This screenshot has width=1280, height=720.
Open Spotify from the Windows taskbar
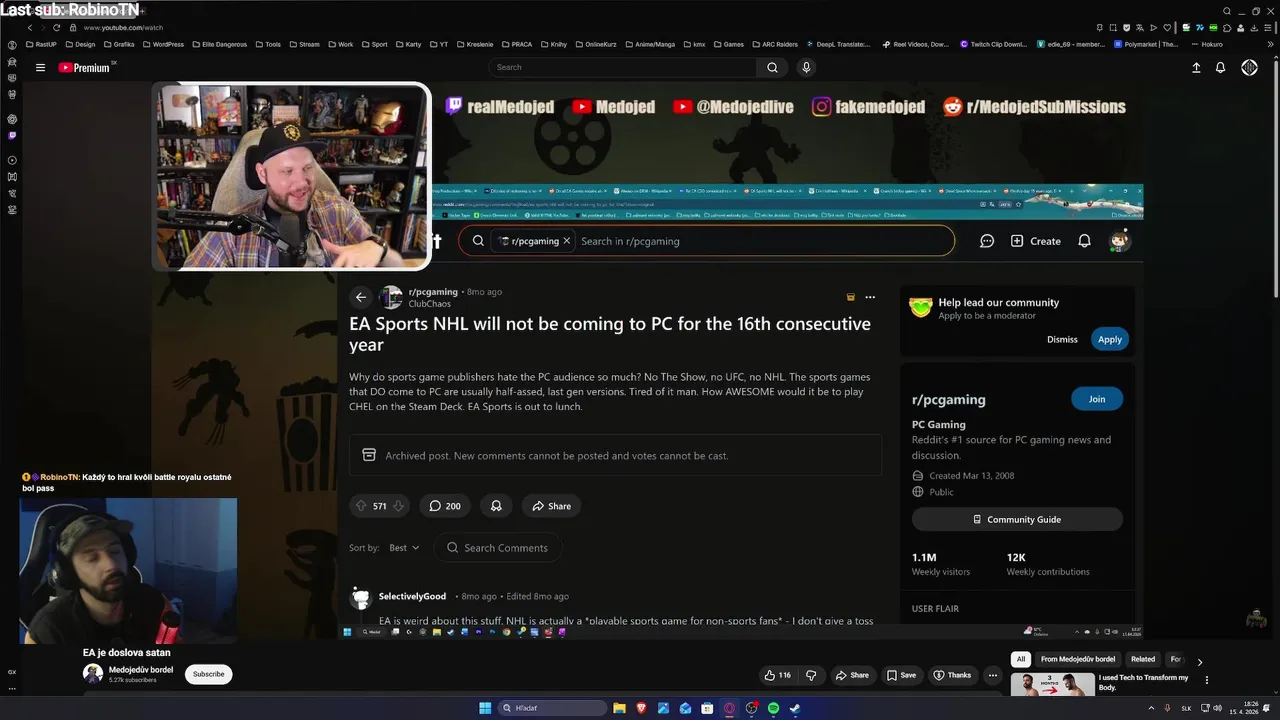[x=773, y=708]
